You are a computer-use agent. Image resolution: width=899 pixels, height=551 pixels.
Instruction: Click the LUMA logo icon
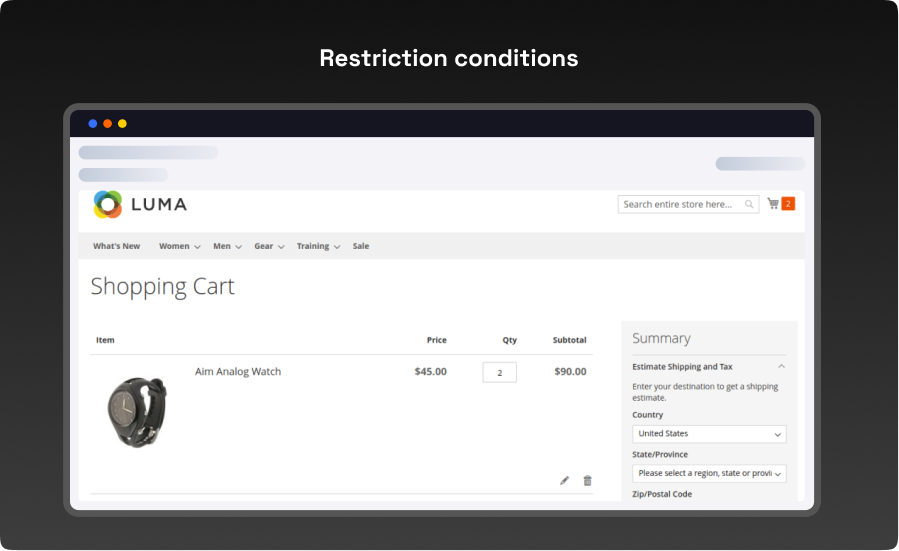click(108, 204)
